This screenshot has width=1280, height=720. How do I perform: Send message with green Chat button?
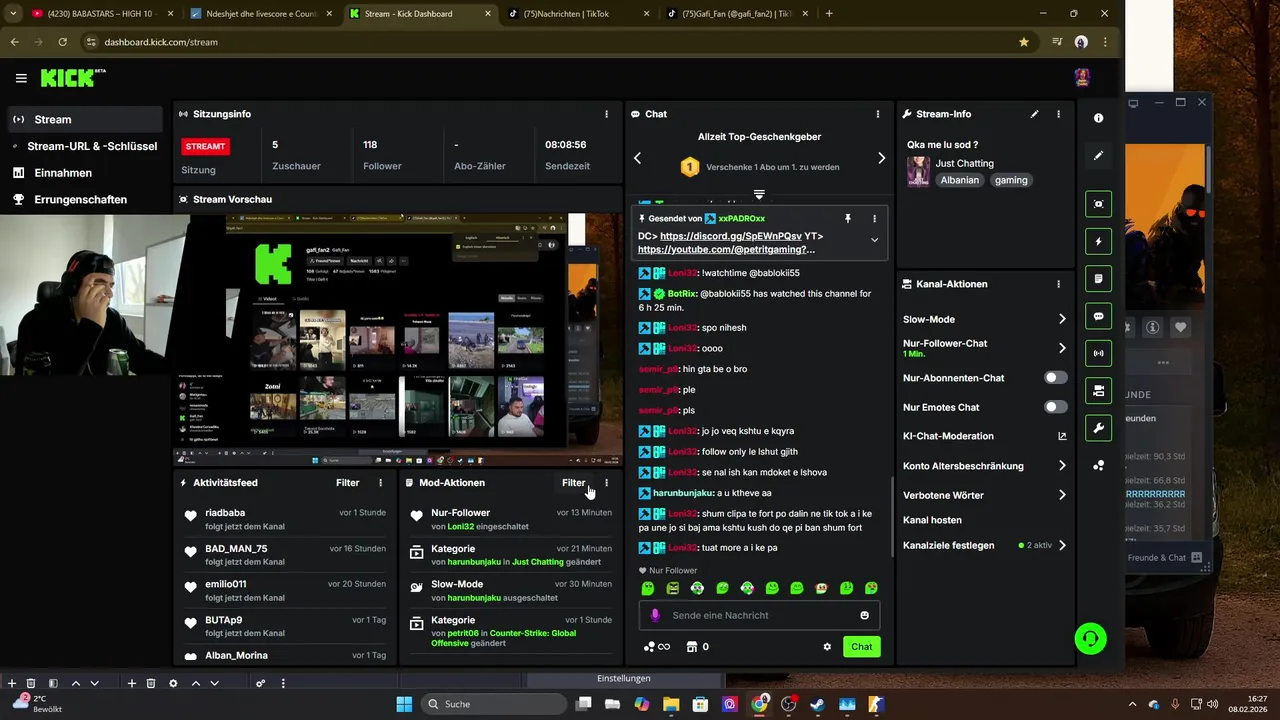[862, 647]
